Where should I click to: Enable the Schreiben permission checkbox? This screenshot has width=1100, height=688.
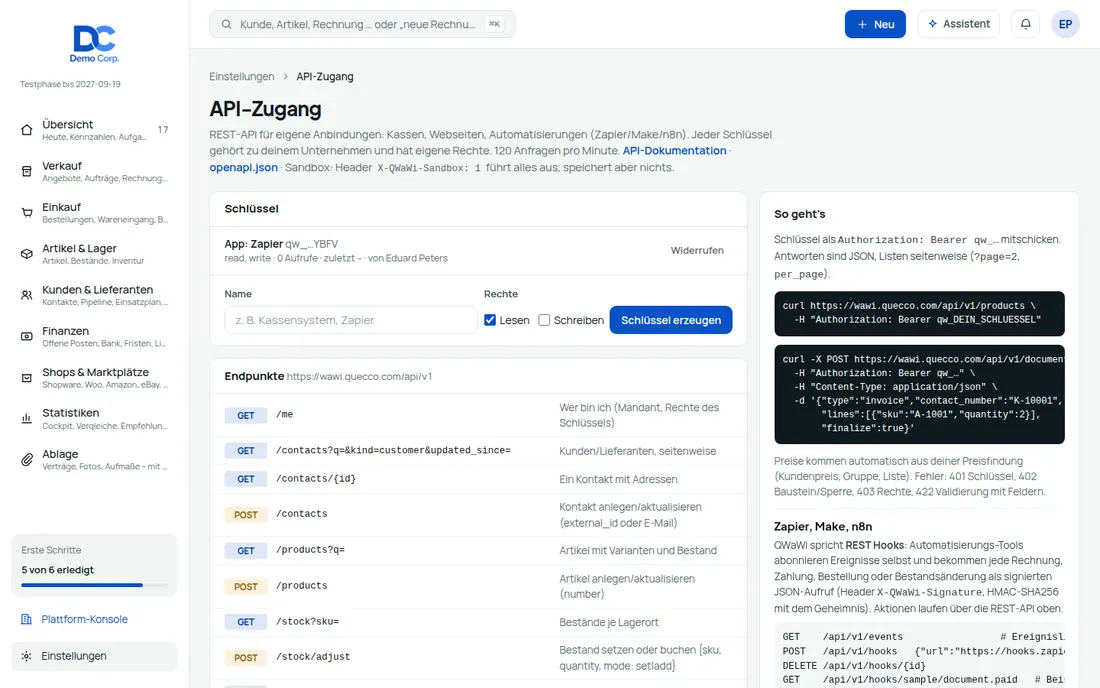coord(544,320)
